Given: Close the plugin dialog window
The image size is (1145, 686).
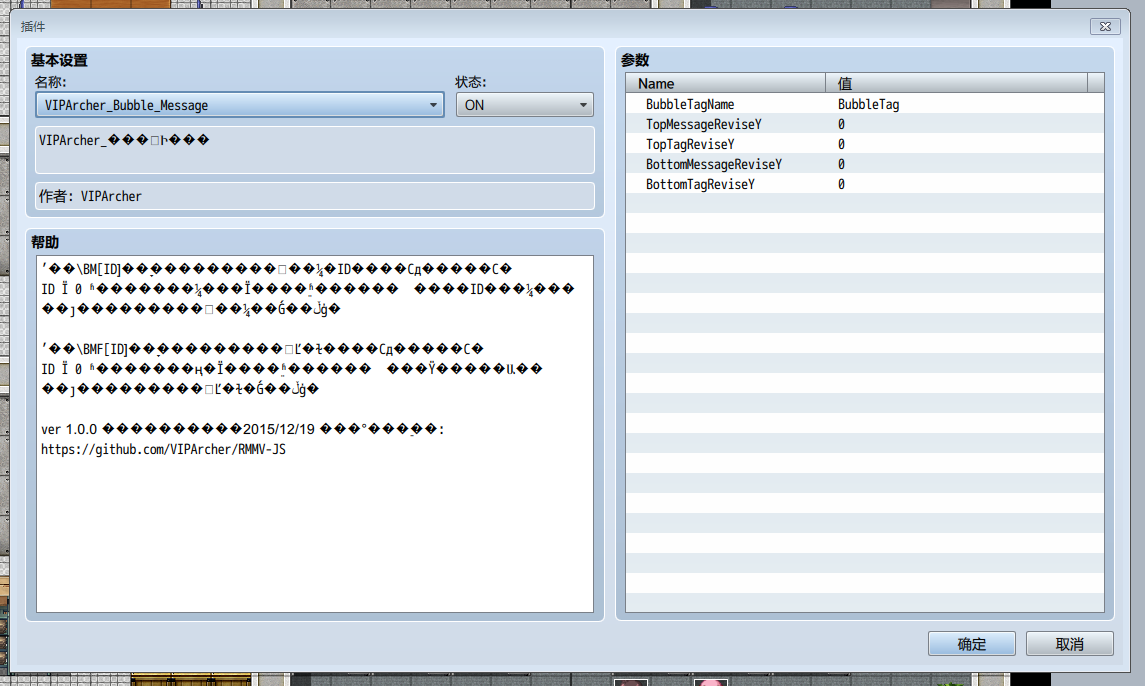Looking at the screenshot, I should [x=1105, y=26].
